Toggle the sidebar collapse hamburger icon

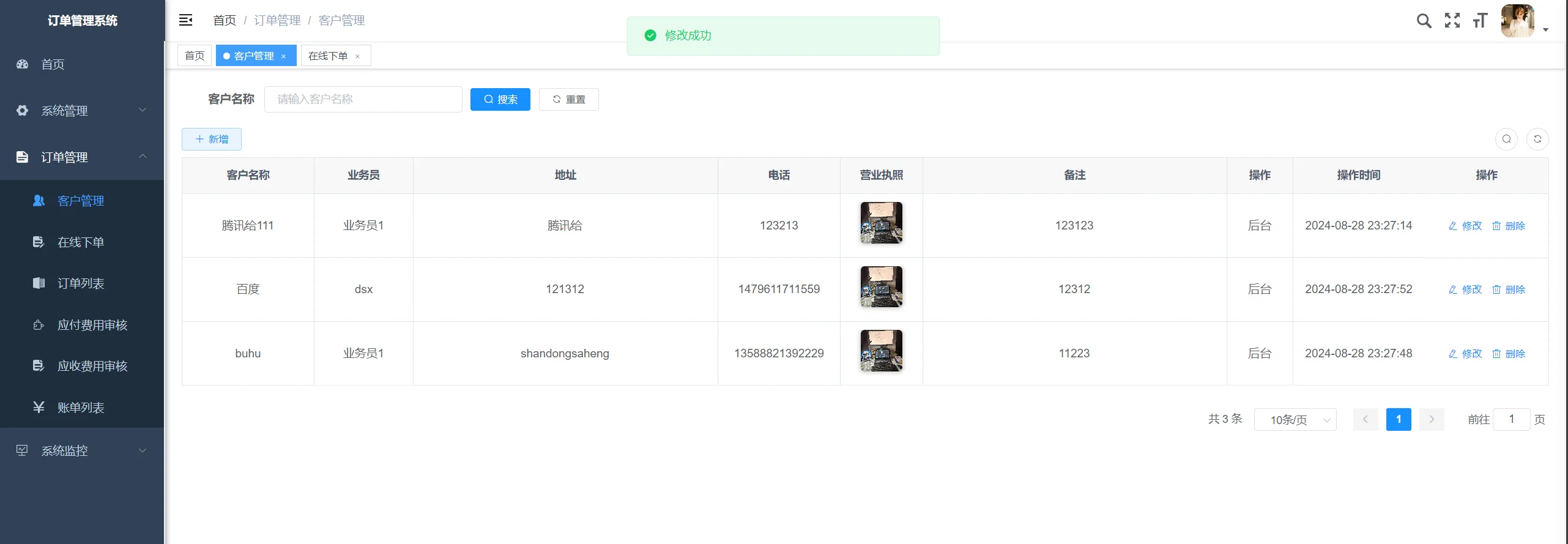click(x=185, y=20)
